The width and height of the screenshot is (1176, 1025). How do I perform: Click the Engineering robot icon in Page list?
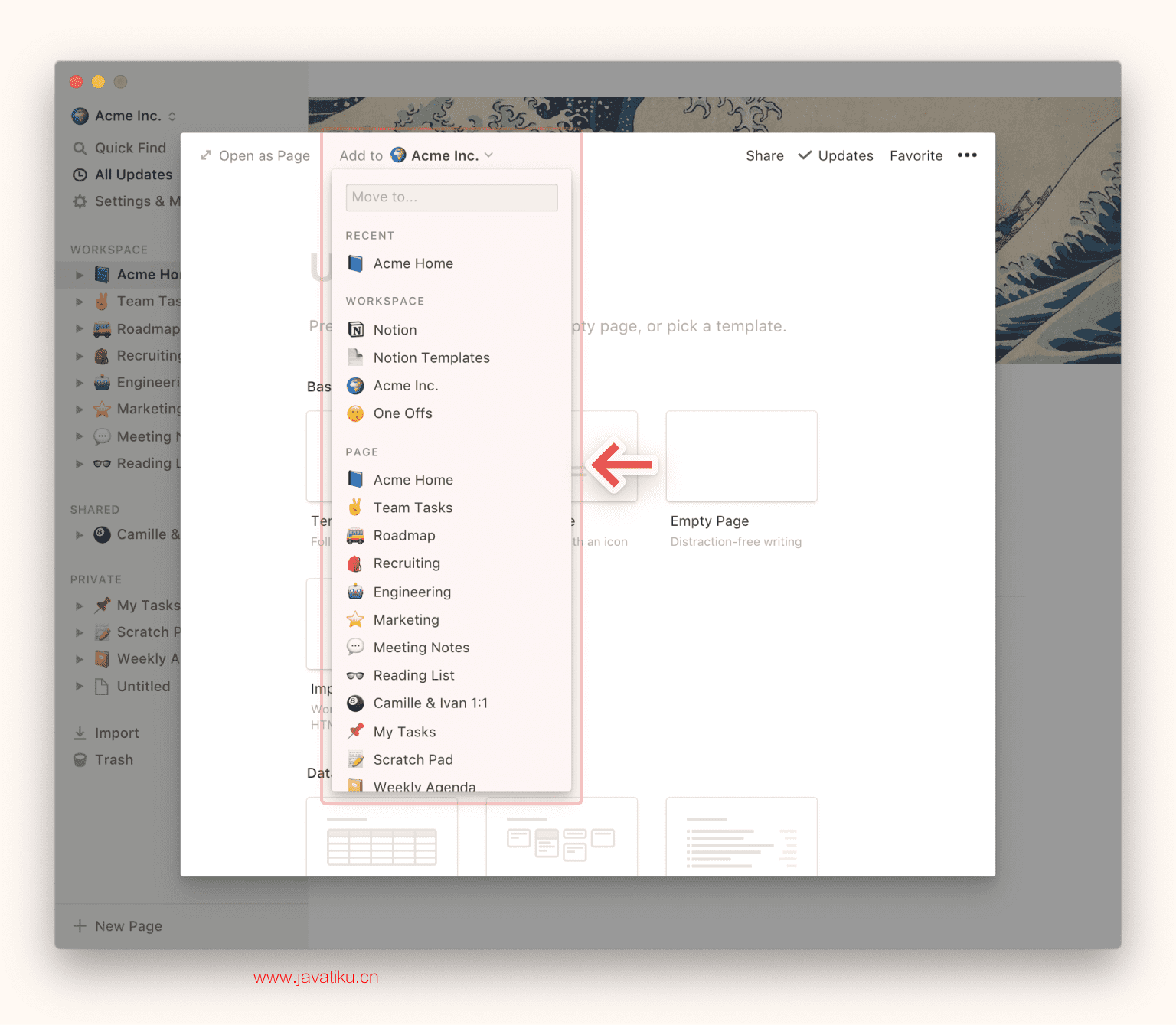355,592
